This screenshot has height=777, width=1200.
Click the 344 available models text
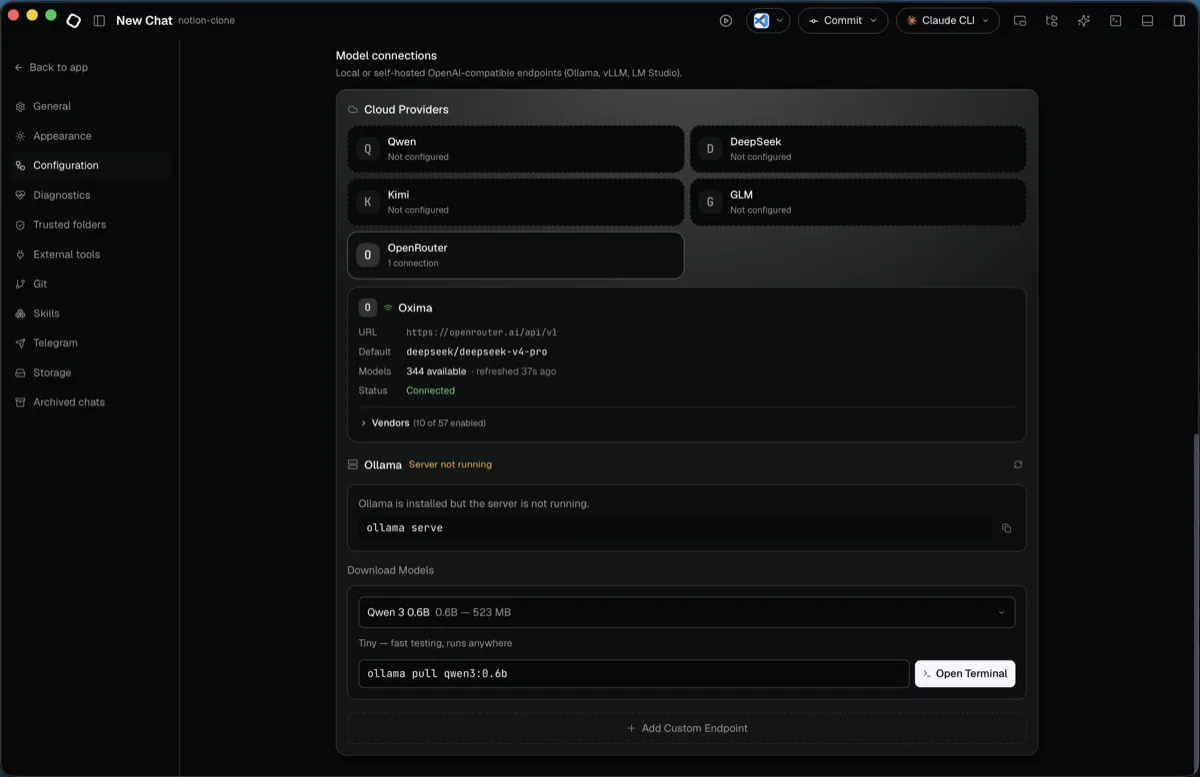click(x=436, y=371)
